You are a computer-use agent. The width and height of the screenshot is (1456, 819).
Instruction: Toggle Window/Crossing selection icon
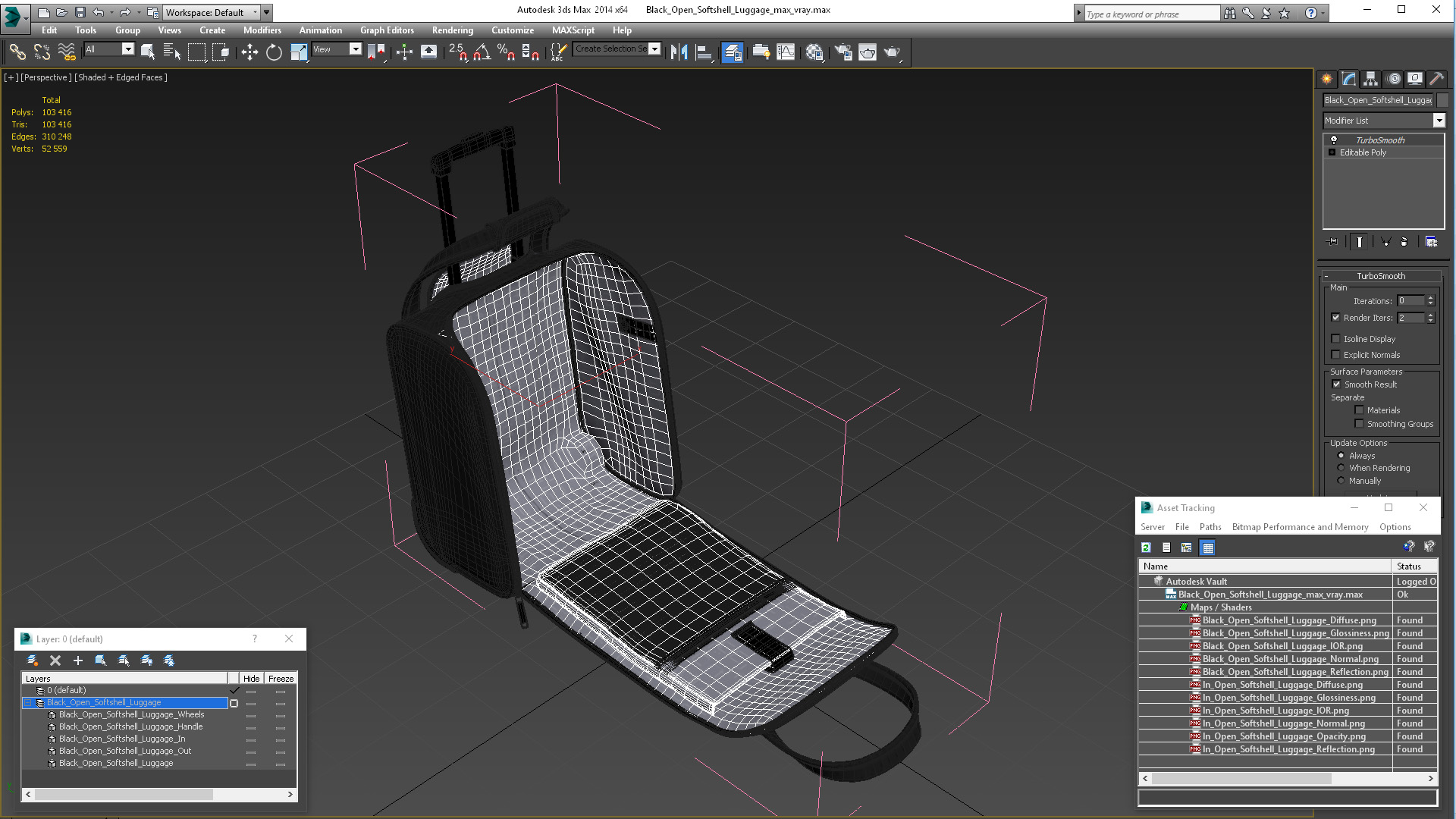pos(221,52)
